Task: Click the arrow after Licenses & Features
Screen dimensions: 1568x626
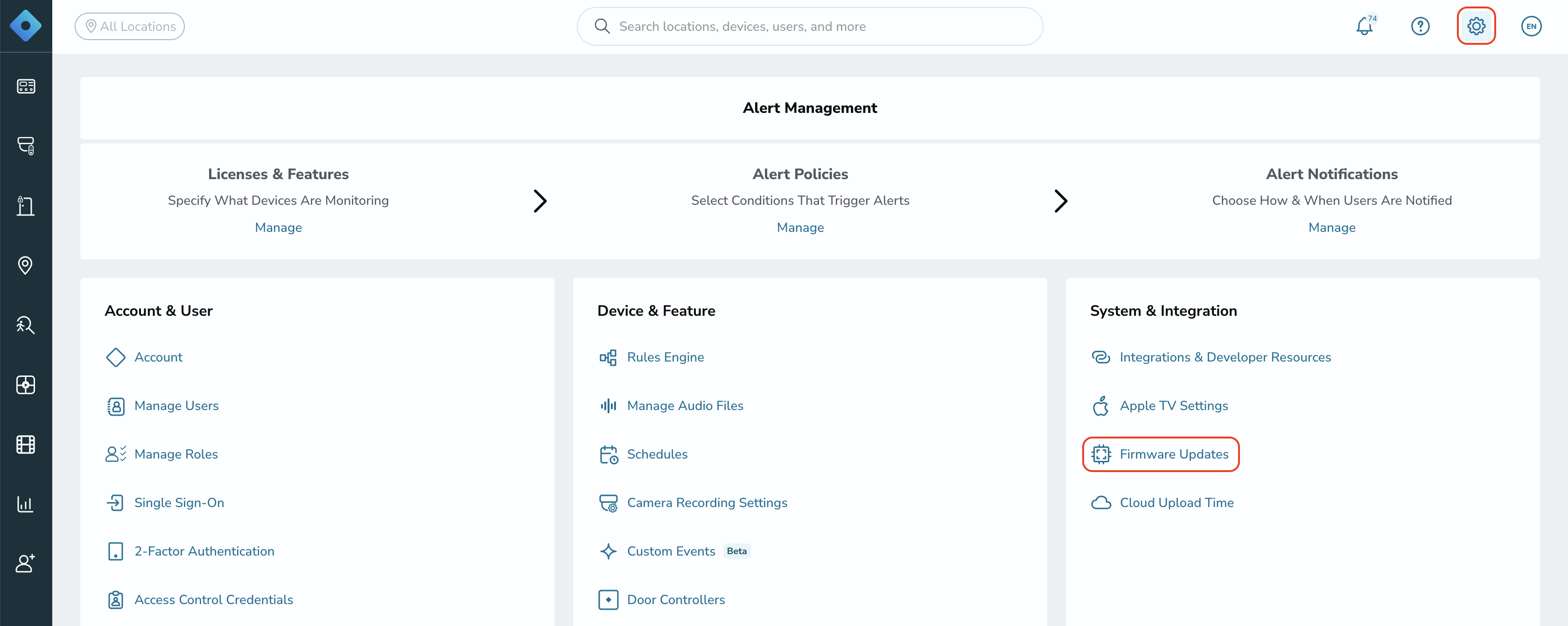Action: click(x=540, y=201)
